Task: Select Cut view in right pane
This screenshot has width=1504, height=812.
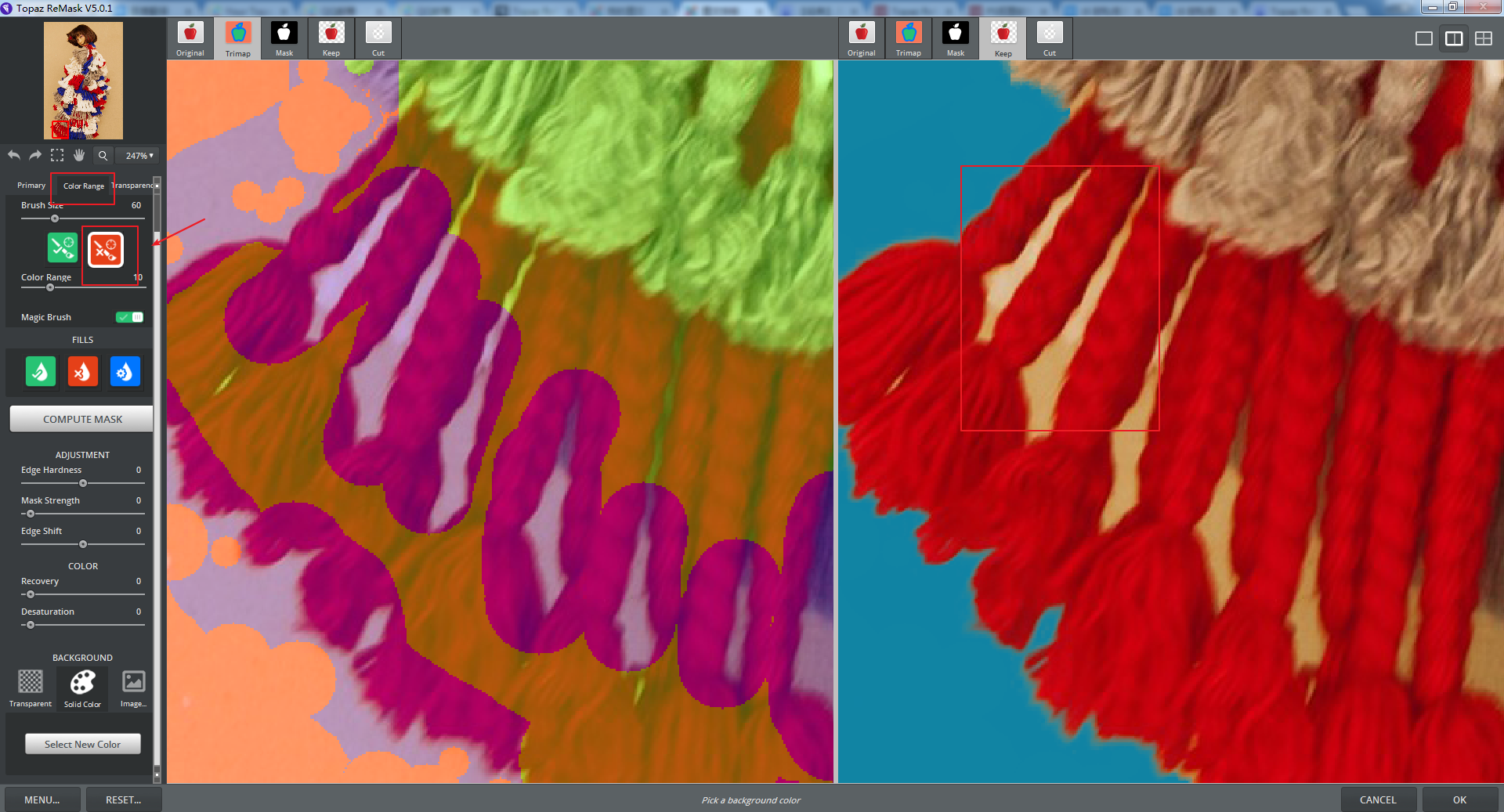Action: pyautogui.click(x=1050, y=38)
